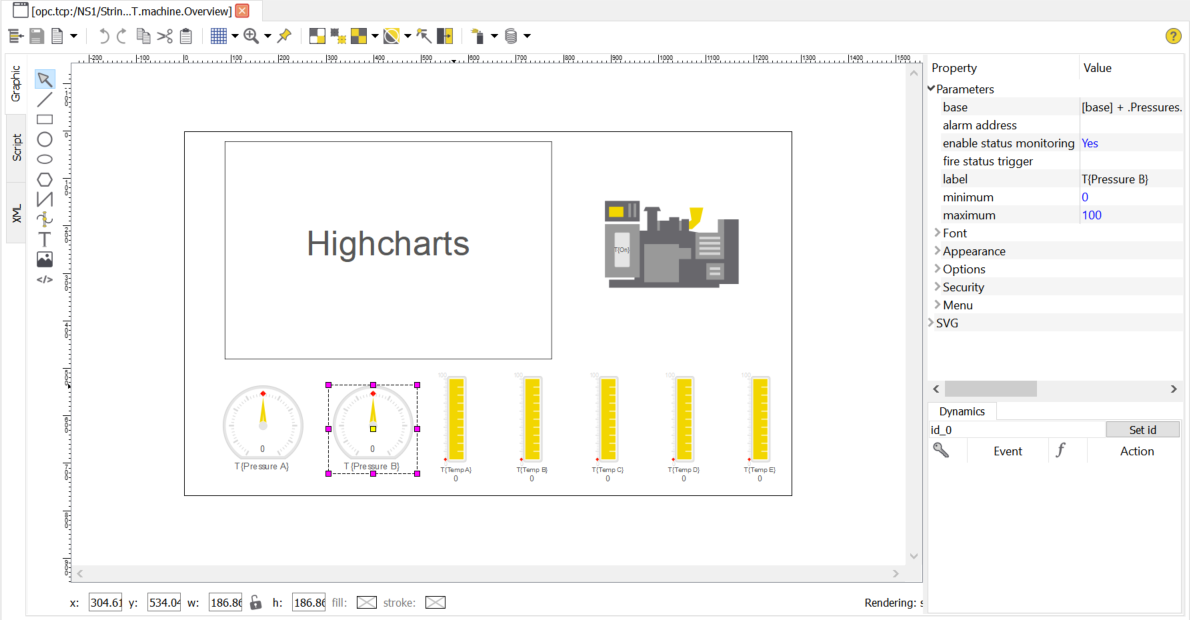Select the Line drawing tool

(x=44, y=99)
